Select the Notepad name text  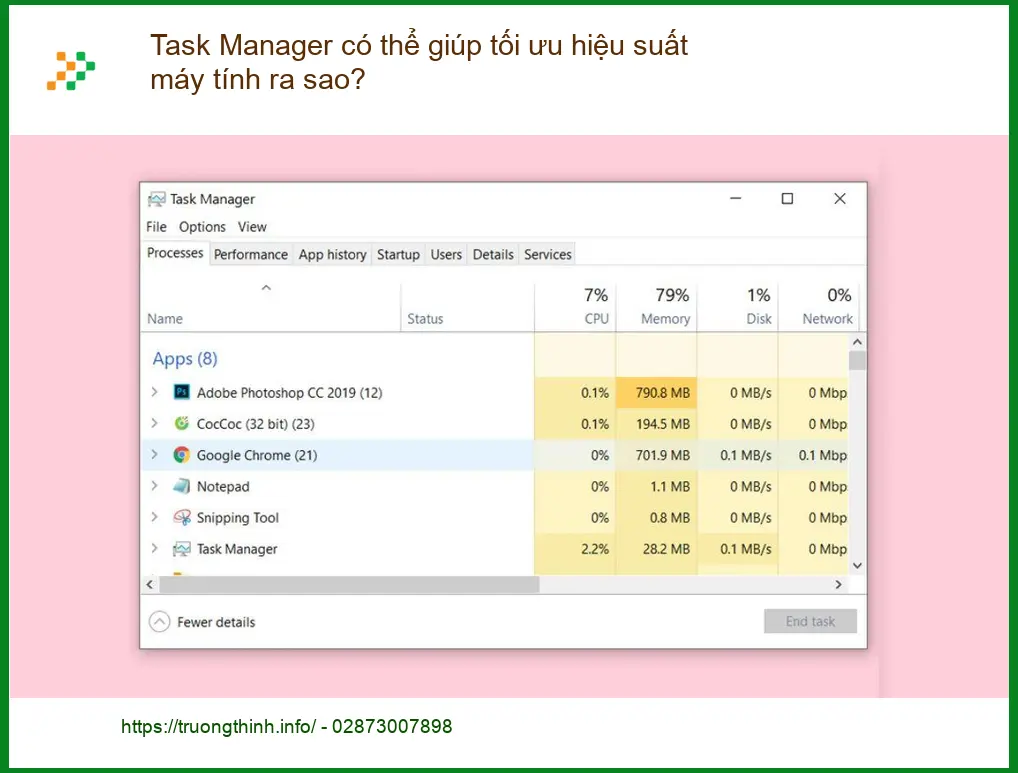pos(223,486)
